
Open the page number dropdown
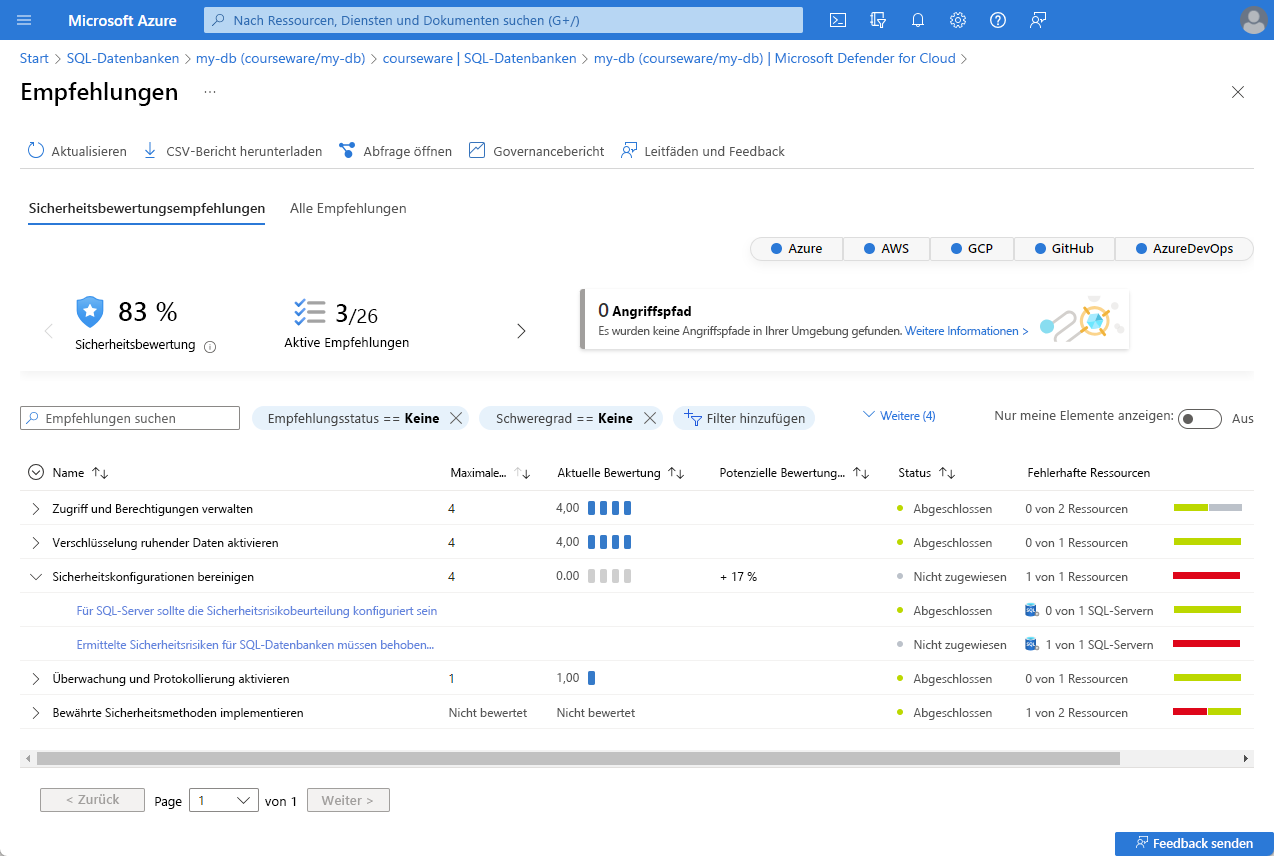[x=224, y=800]
